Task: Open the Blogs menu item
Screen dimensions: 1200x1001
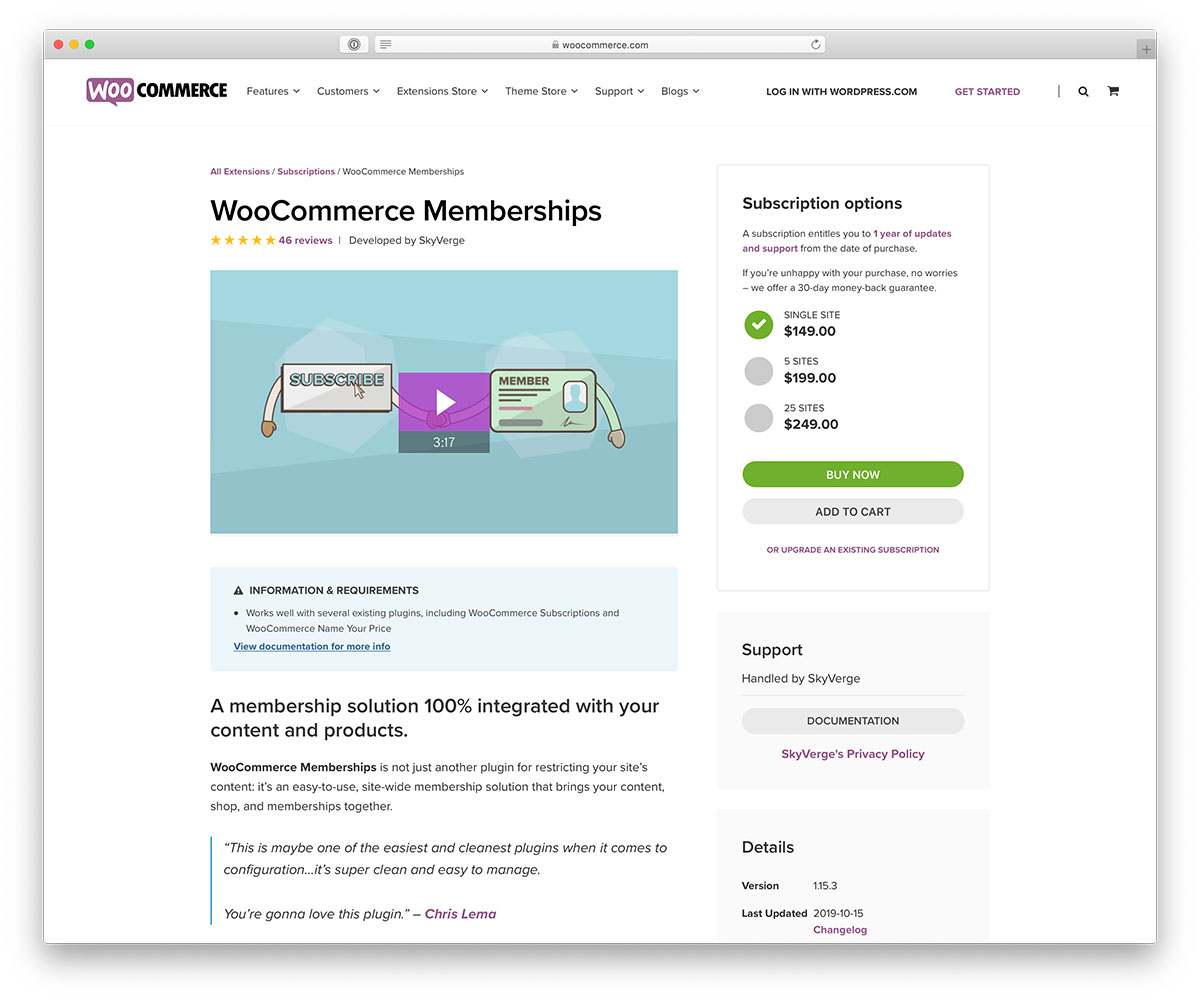Action: (x=680, y=91)
